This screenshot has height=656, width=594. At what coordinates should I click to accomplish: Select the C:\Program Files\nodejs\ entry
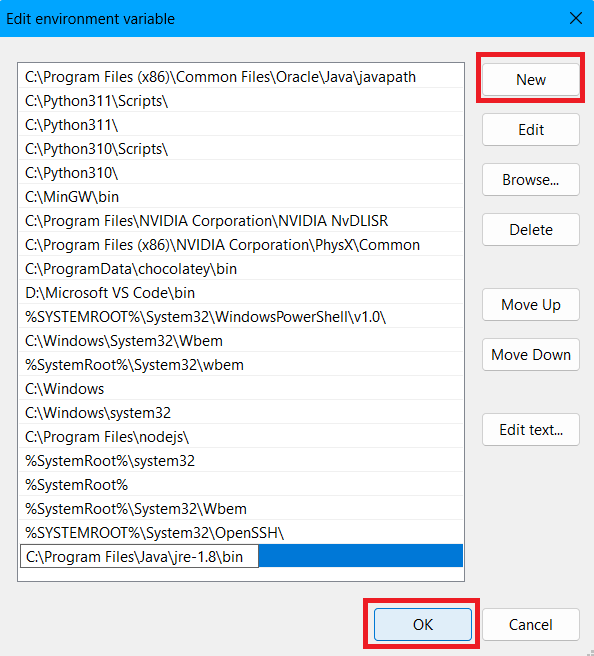(241, 437)
